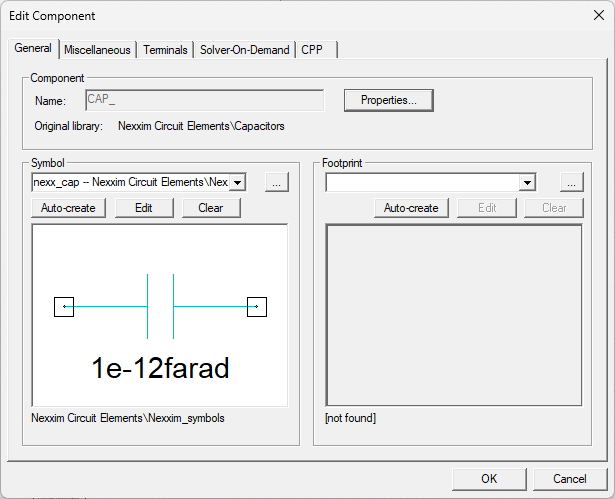615x499 pixels.
Task: Click the component Name field
Action: point(204,100)
